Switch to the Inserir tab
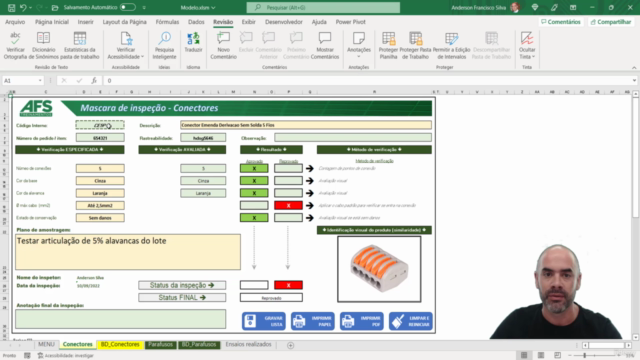640x360 pixels. [85, 22]
